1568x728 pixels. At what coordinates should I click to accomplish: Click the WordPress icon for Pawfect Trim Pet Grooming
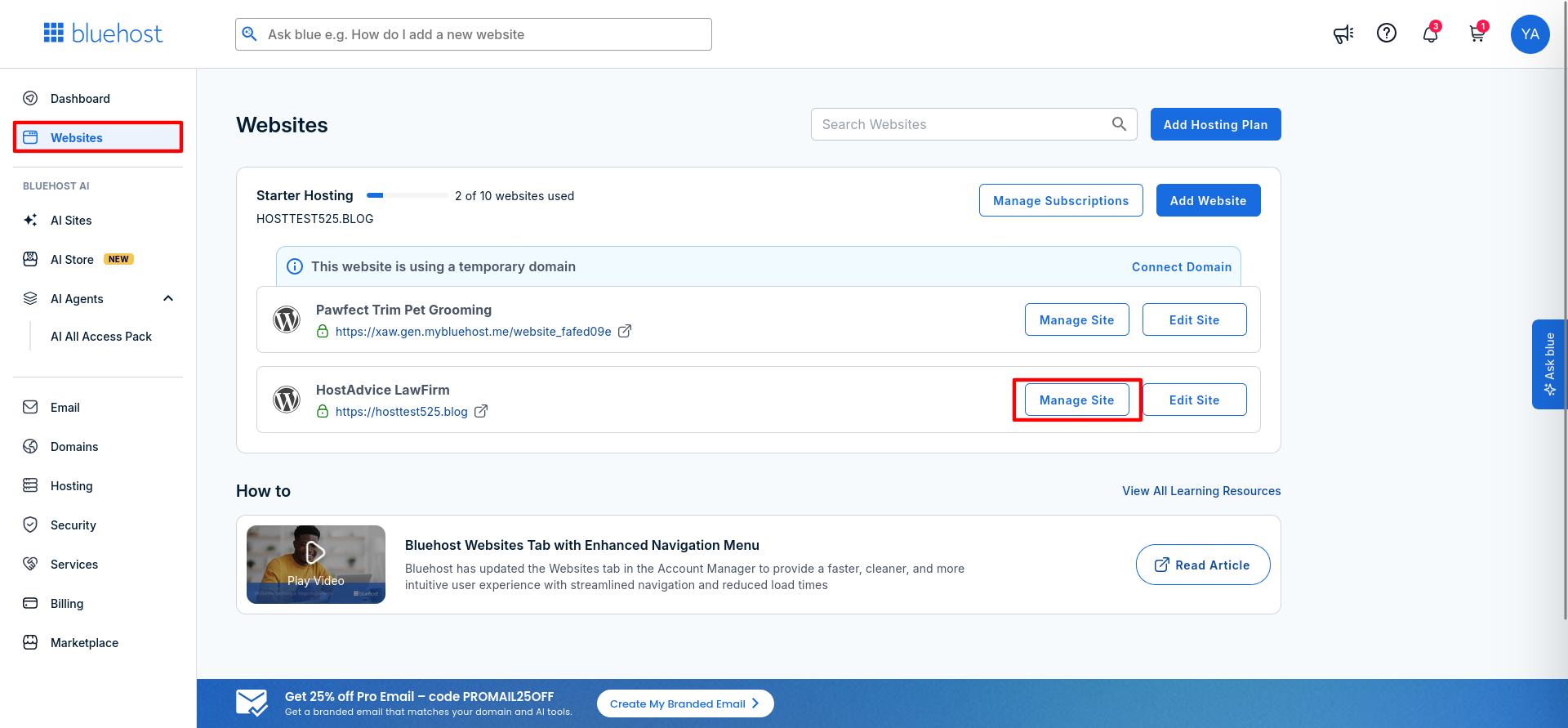point(287,319)
